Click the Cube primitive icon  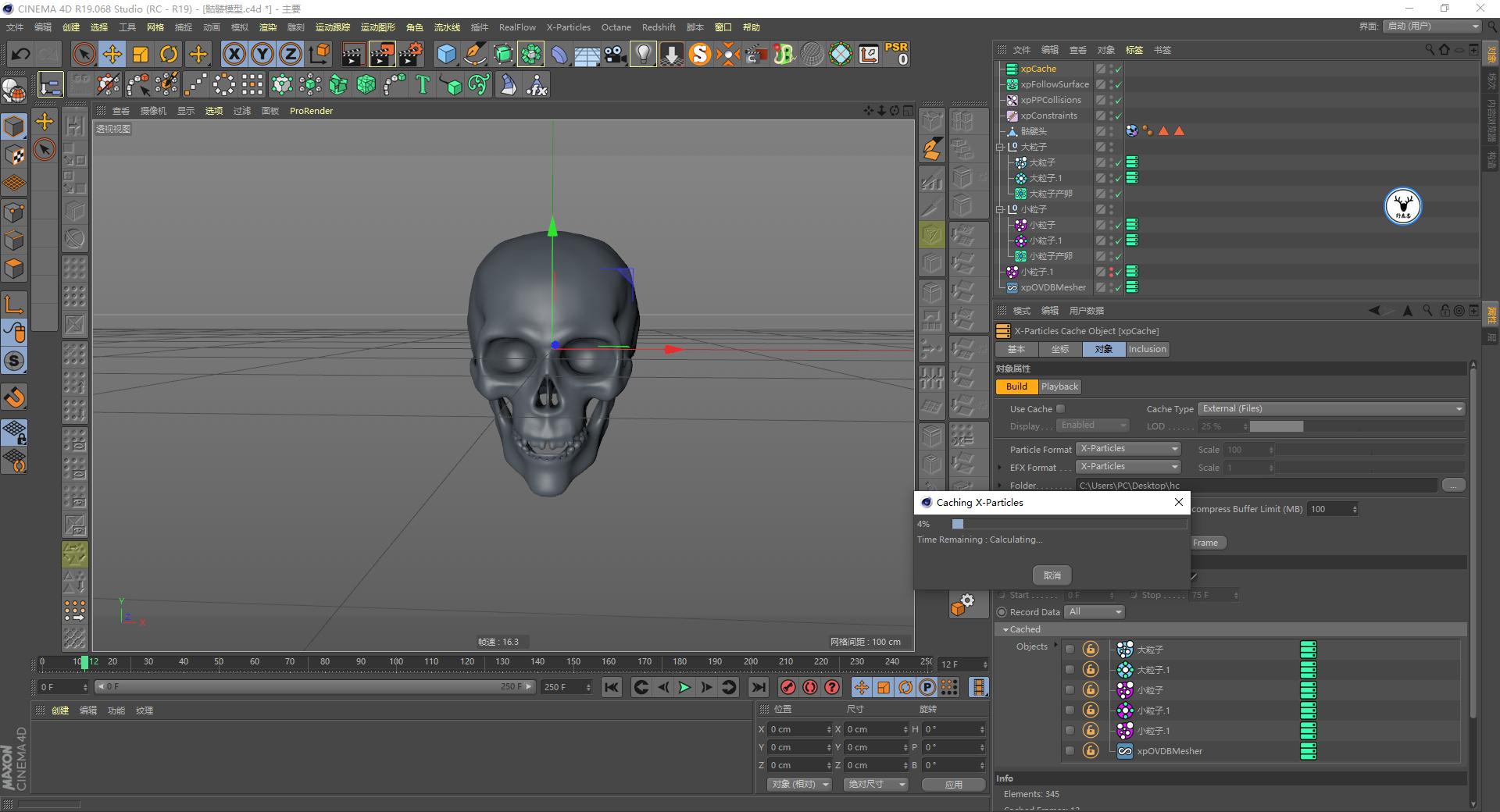(446, 54)
